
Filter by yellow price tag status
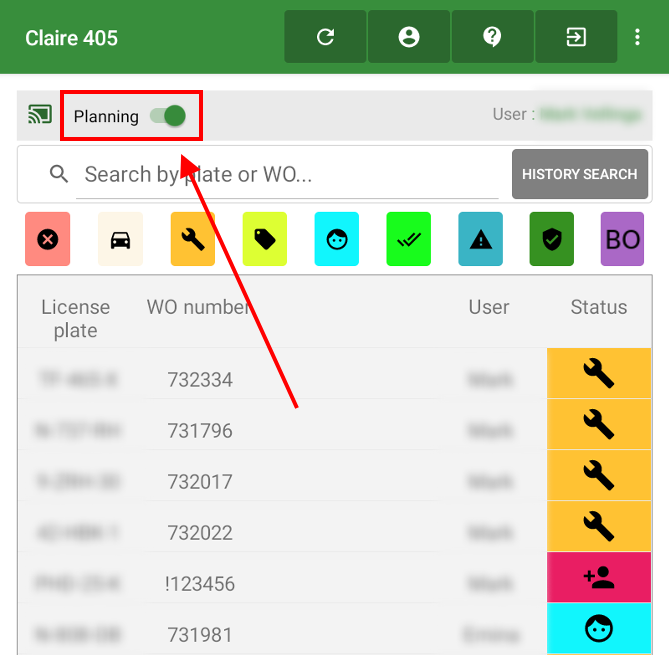coord(265,239)
